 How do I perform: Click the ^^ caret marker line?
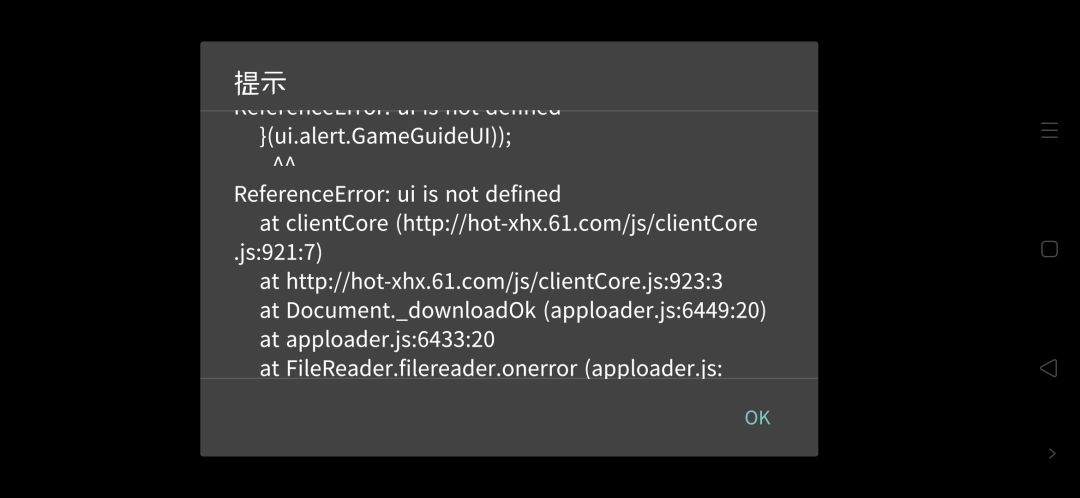point(284,164)
